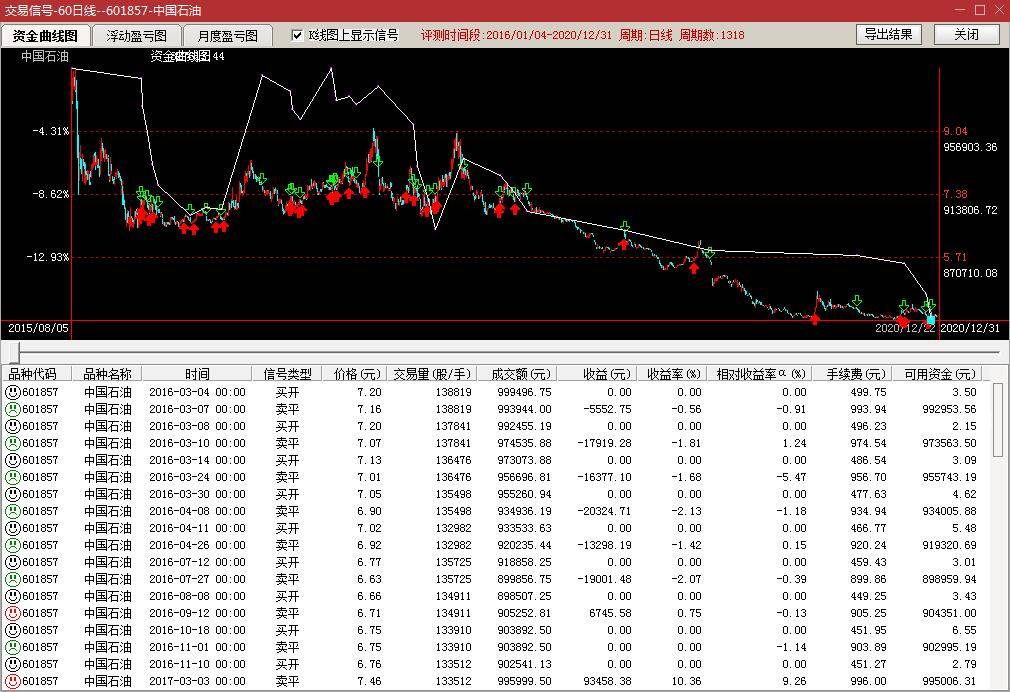This screenshot has width=1010, height=692.
Task: Click price 6.63 in 2016-07-27 row
Action: (x=369, y=579)
